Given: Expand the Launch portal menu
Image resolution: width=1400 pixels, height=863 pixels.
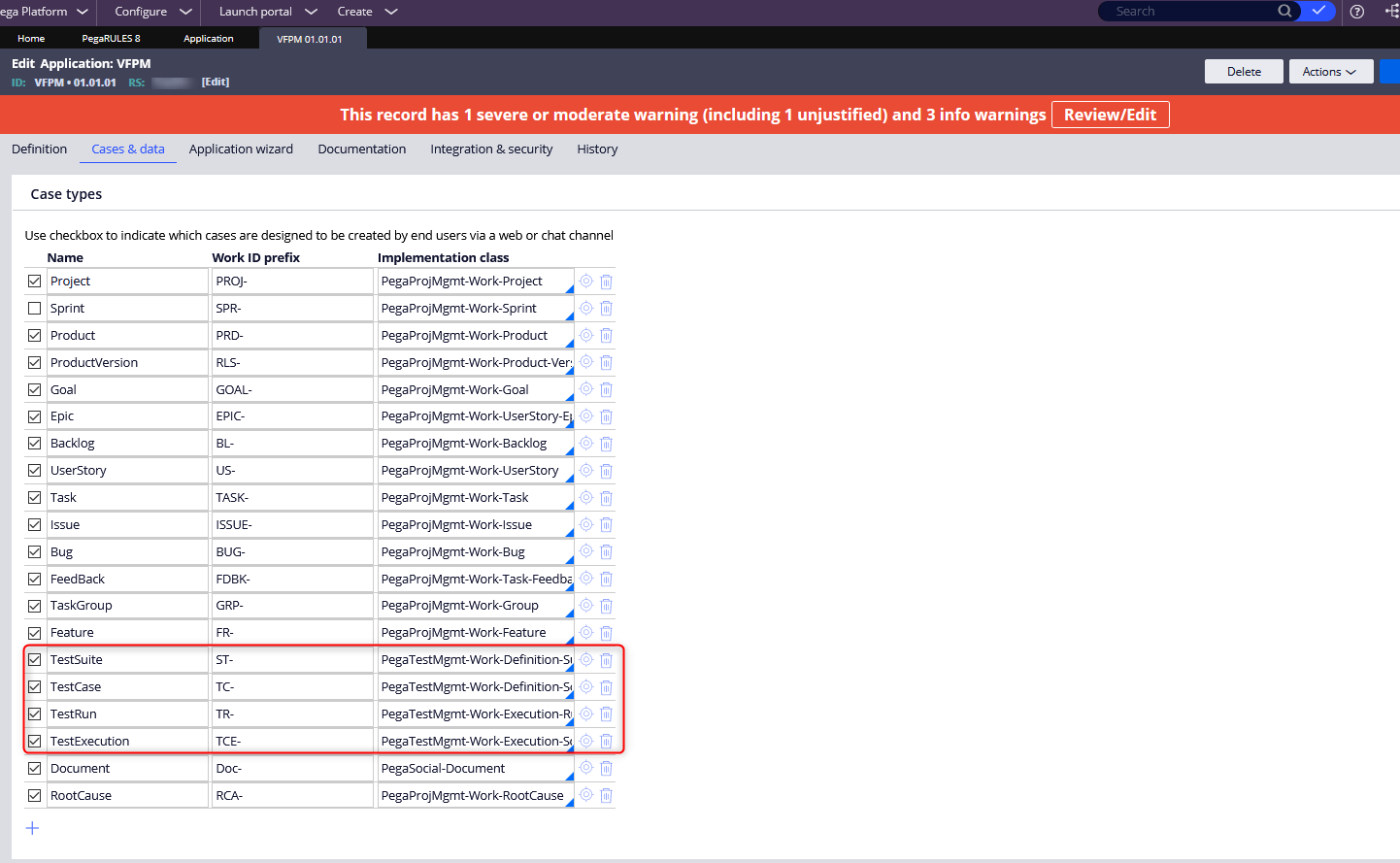Looking at the screenshot, I should [x=268, y=12].
